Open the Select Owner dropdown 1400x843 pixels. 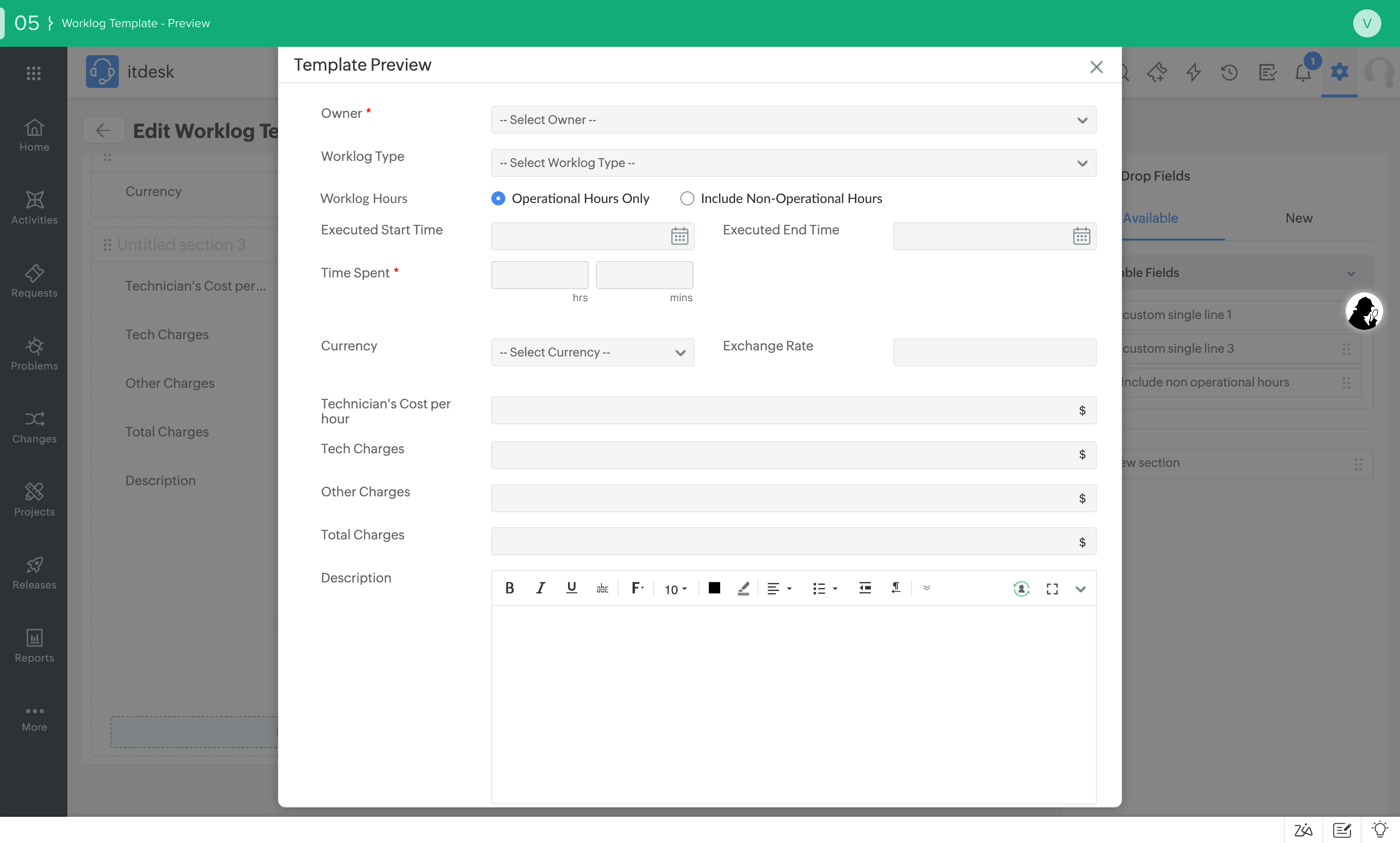(793, 120)
